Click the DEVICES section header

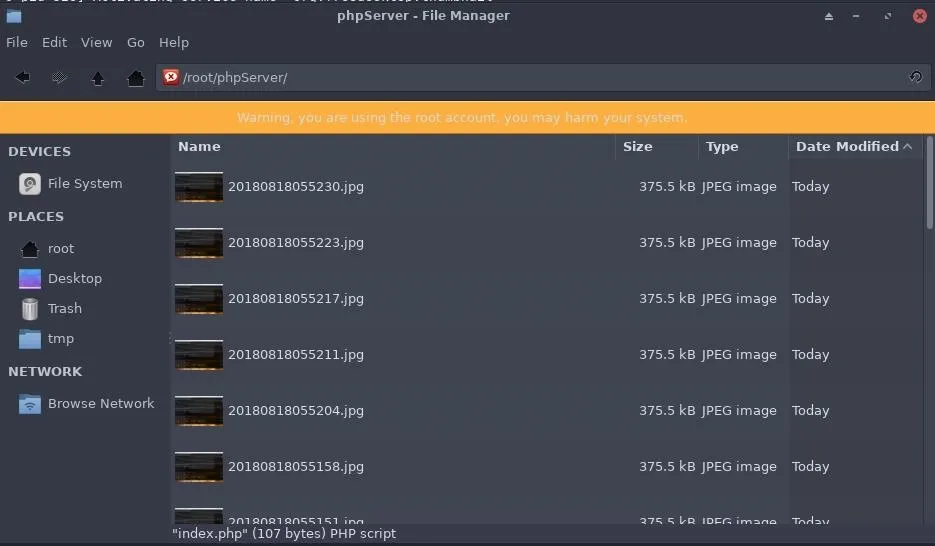click(x=39, y=151)
